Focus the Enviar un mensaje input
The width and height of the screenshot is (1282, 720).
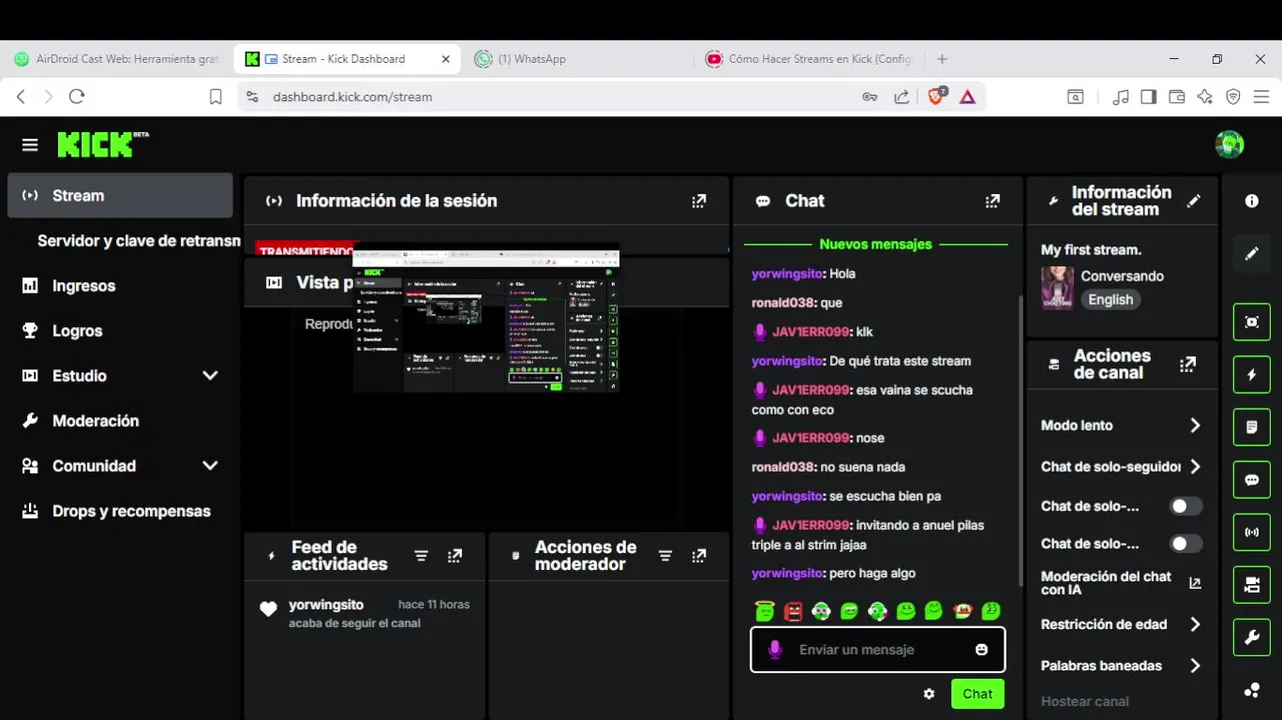pyautogui.click(x=877, y=650)
